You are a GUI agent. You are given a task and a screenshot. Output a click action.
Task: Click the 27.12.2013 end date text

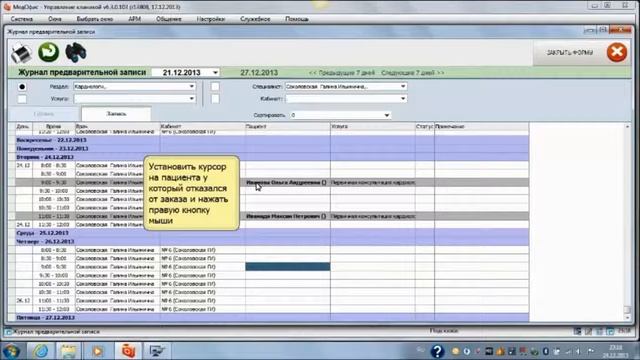pos(259,73)
